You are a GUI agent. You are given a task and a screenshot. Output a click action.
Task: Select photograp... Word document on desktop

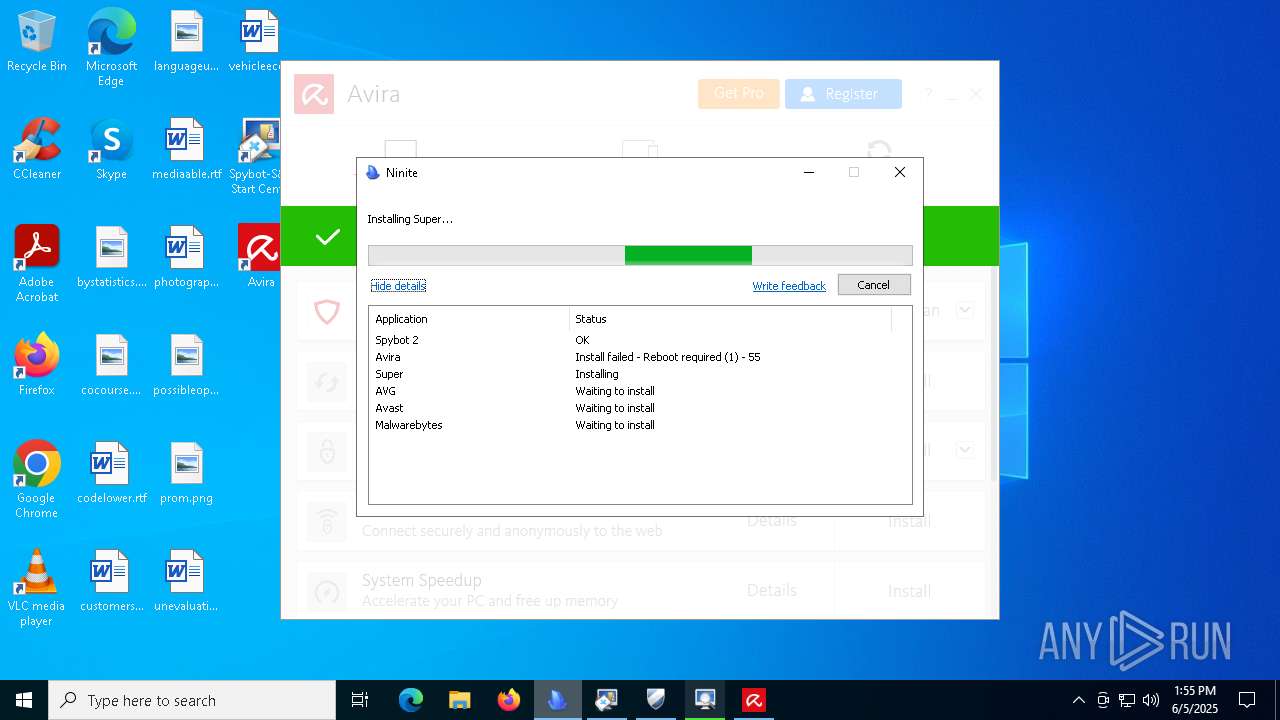pyautogui.click(x=186, y=258)
